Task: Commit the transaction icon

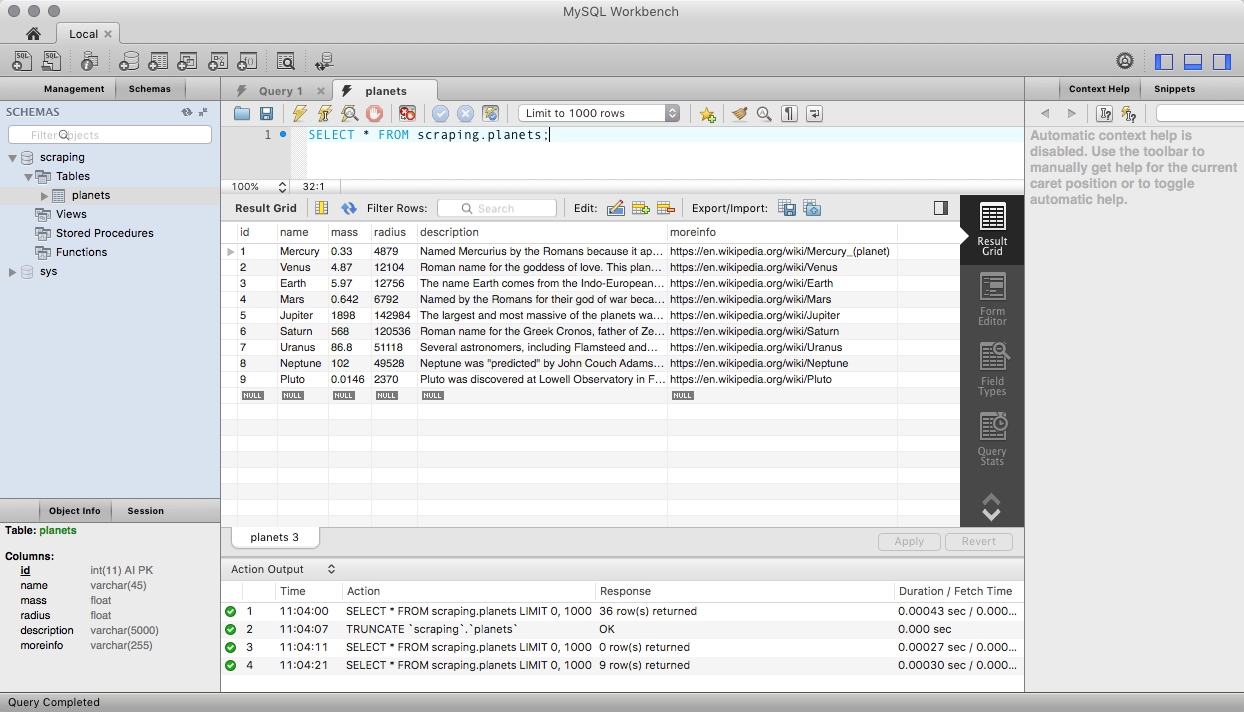Action: (x=440, y=114)
